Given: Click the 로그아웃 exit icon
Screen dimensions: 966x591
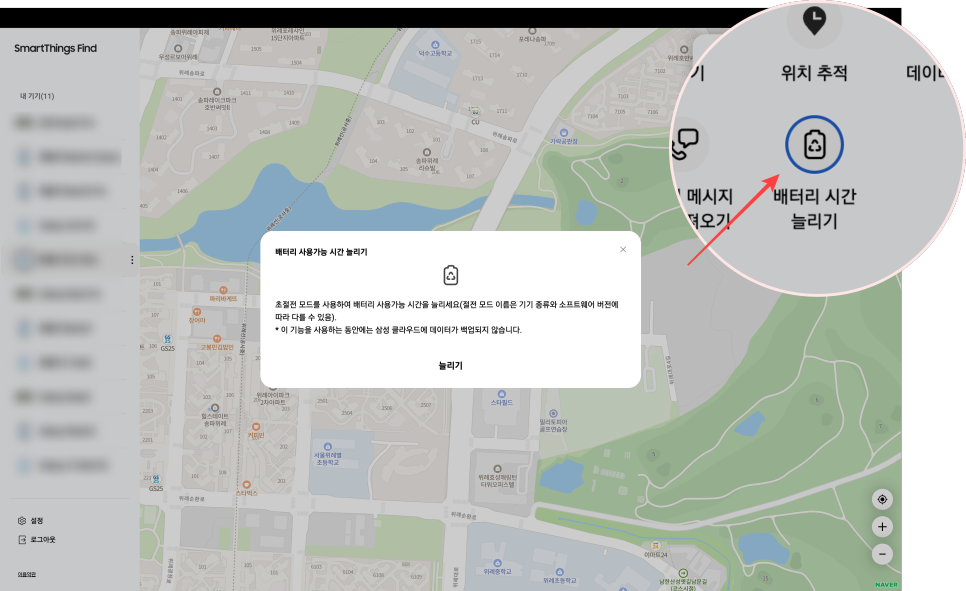Looking at the screenshot, I should [x=22, y=539].
